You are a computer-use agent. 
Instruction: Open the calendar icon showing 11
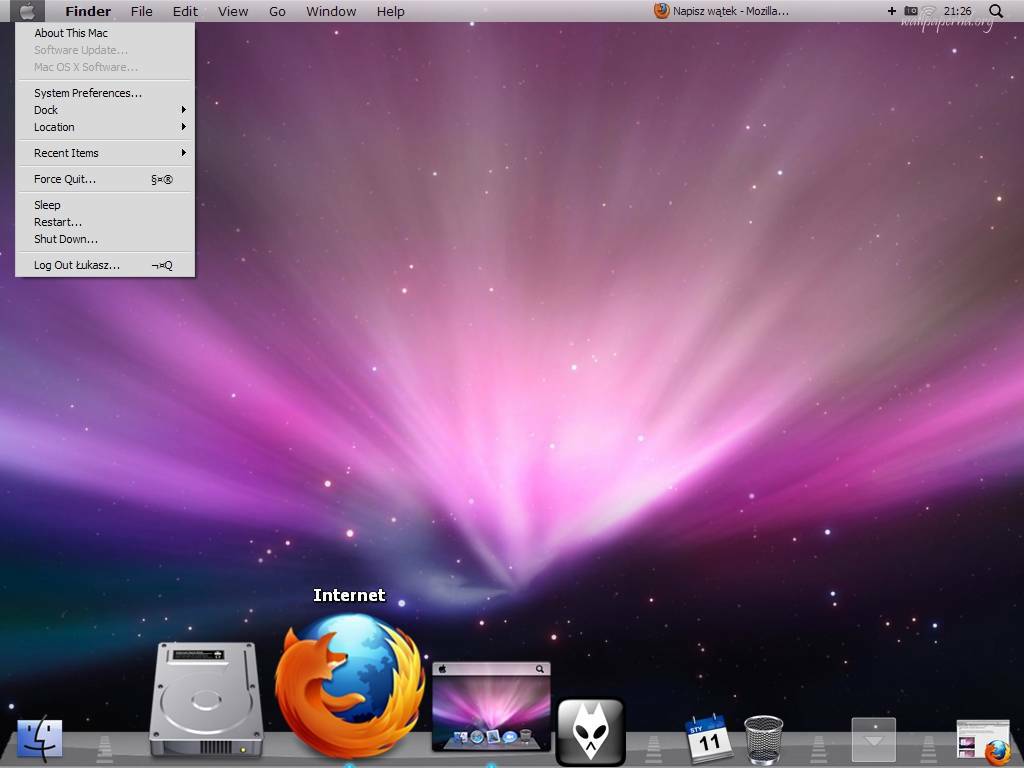708,738
